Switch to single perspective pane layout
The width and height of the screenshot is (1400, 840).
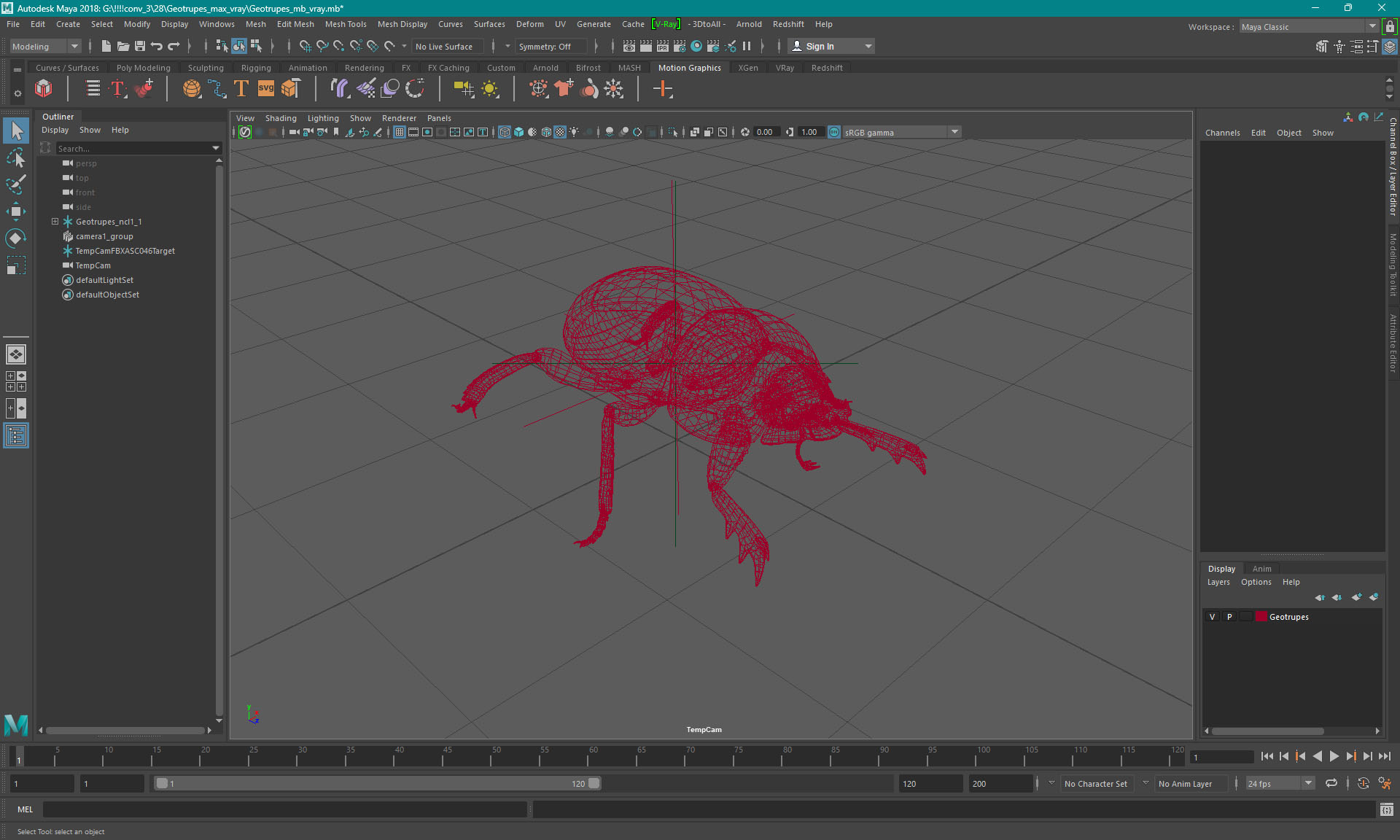16,354
